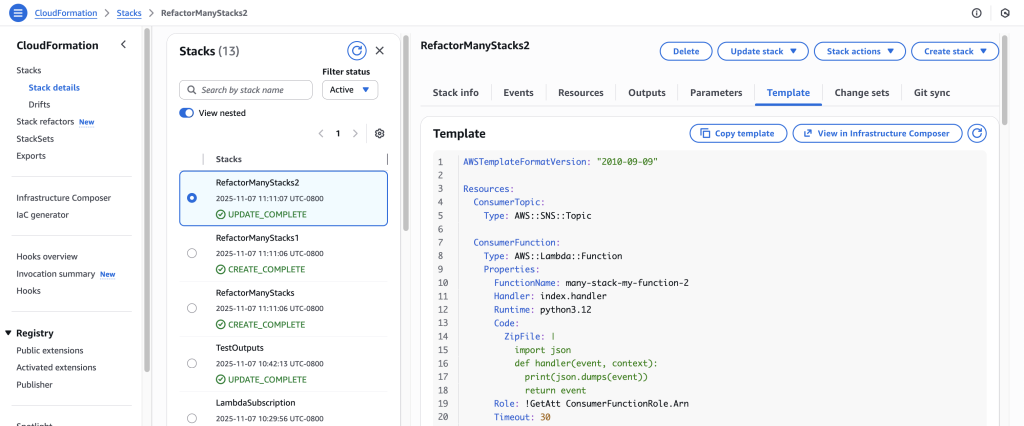Open Stack details in sidebar

point(54,87)
